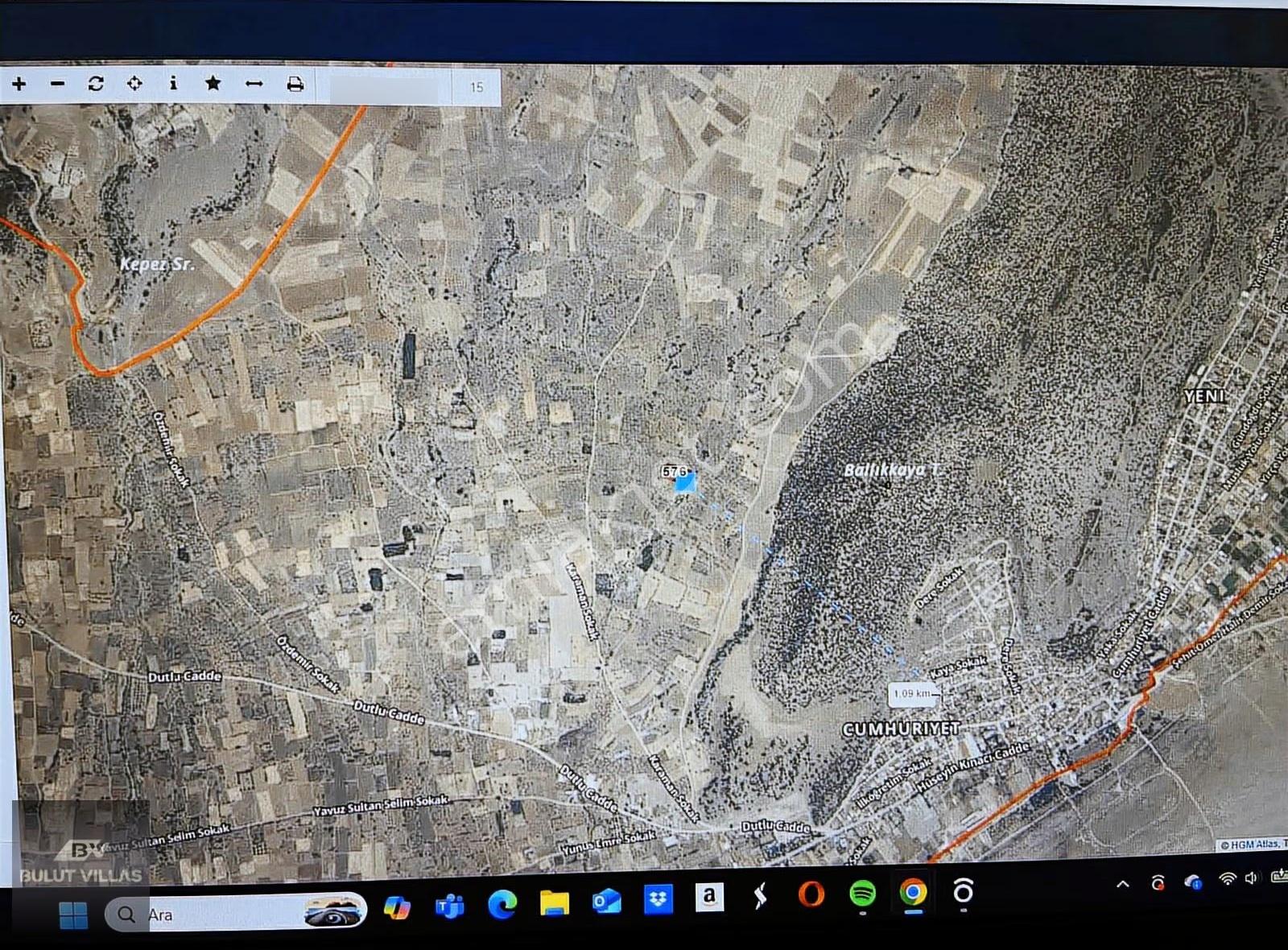Open Outlook from the taskbar
Screen dimensions: 1288x950
[x=606, y=902]
